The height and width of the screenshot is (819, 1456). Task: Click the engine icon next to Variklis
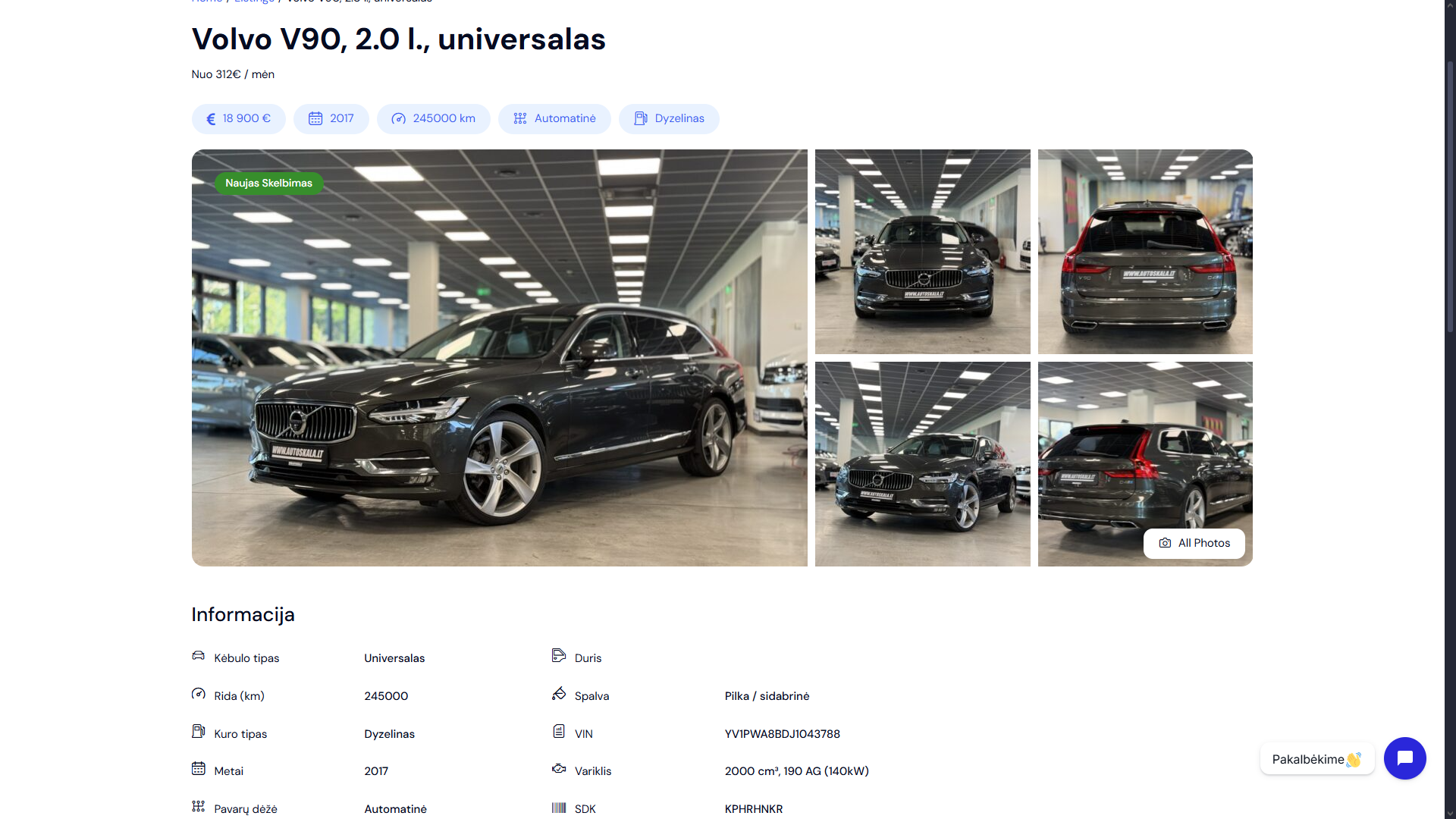point(559,769)
